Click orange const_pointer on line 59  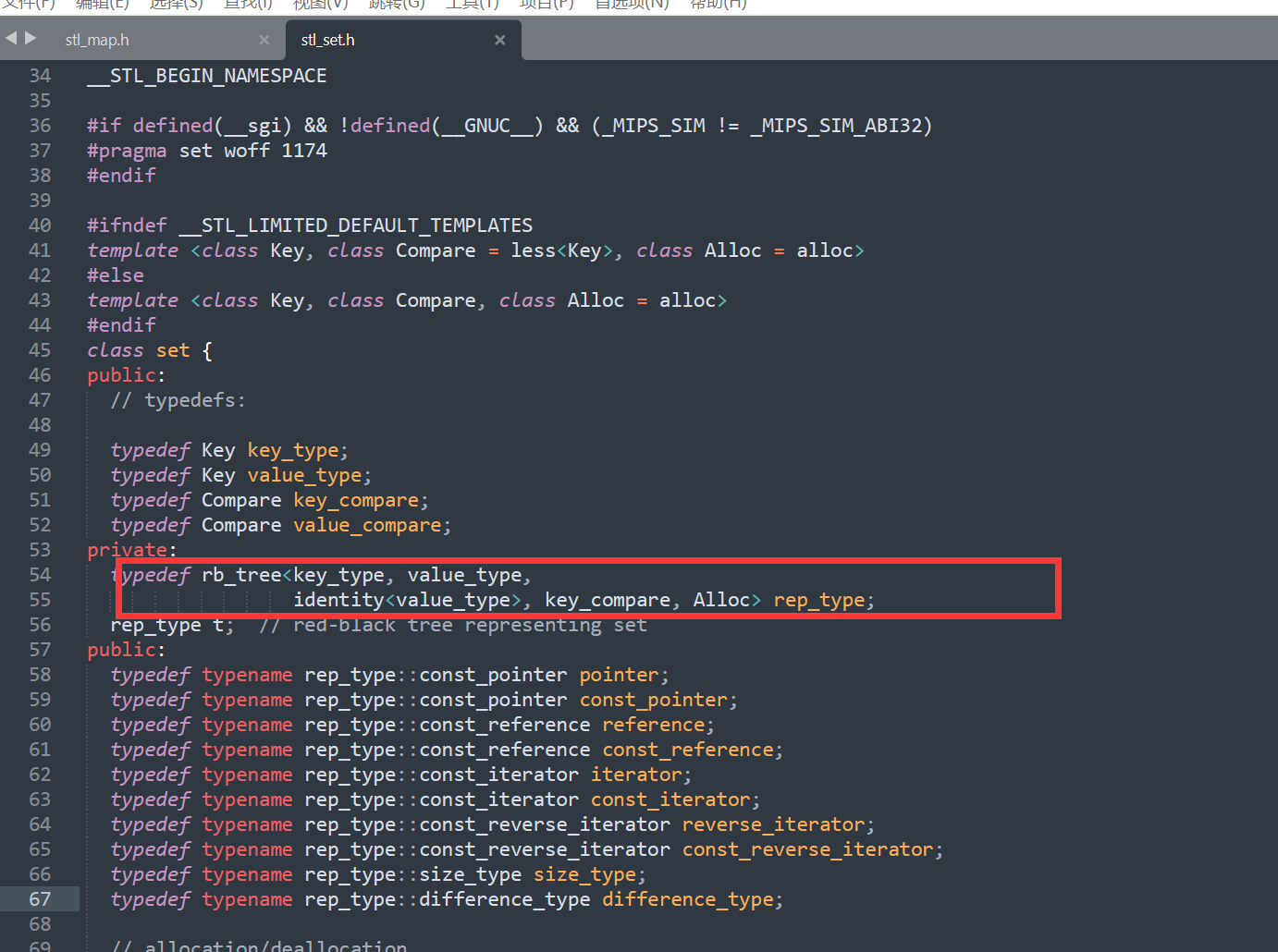click(654, 700)
